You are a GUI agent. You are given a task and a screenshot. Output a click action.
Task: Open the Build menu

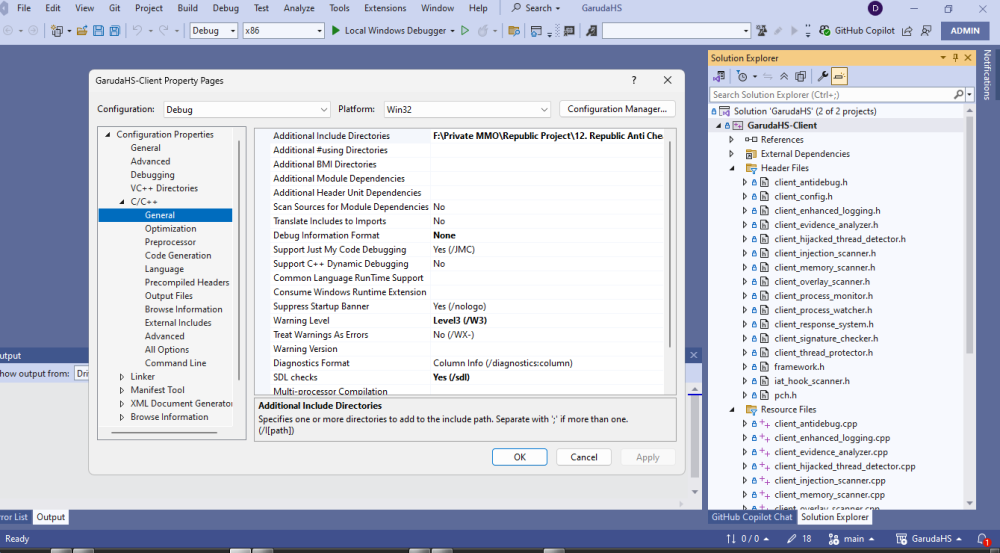(188, 8)
